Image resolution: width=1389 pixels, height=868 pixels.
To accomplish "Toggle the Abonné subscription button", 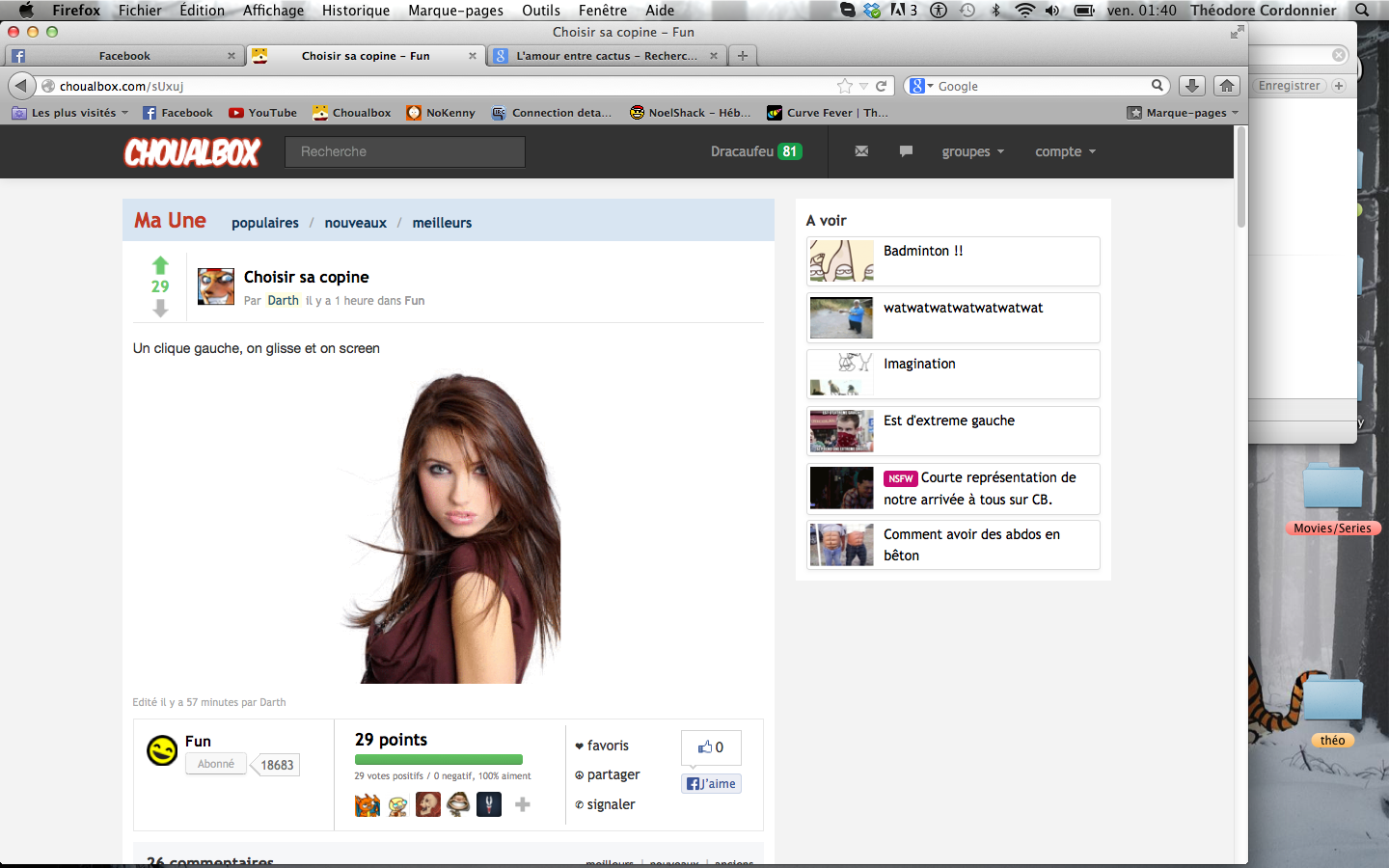I will (x=216, y=764).
